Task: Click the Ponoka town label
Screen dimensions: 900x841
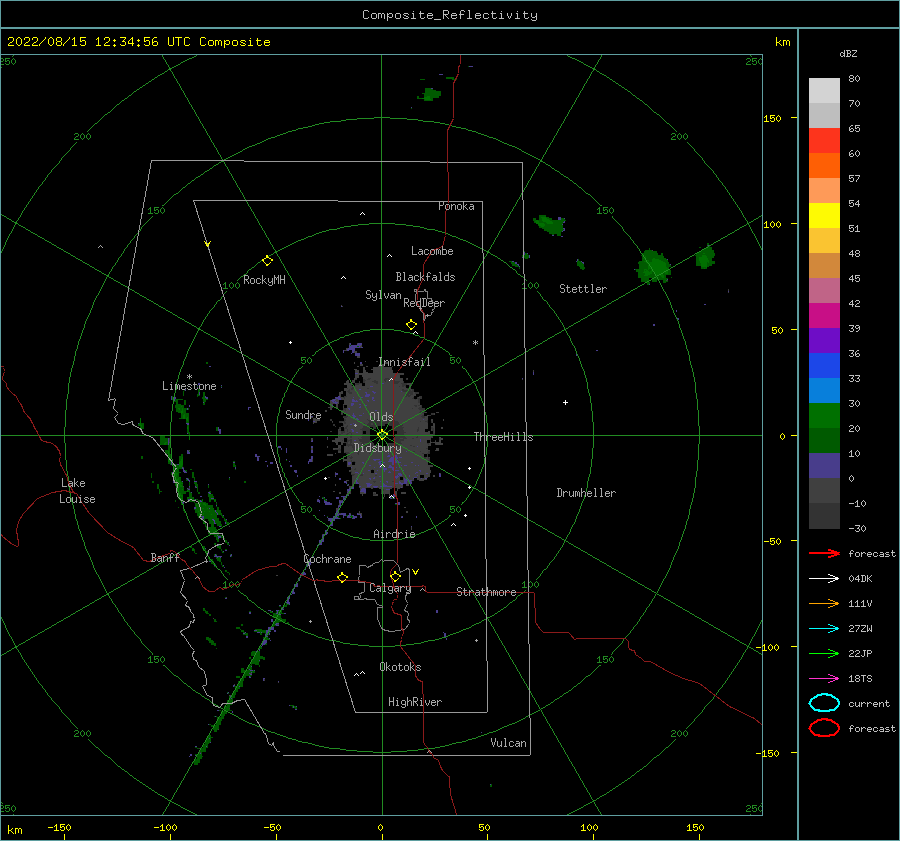Action: pos(456,206)
